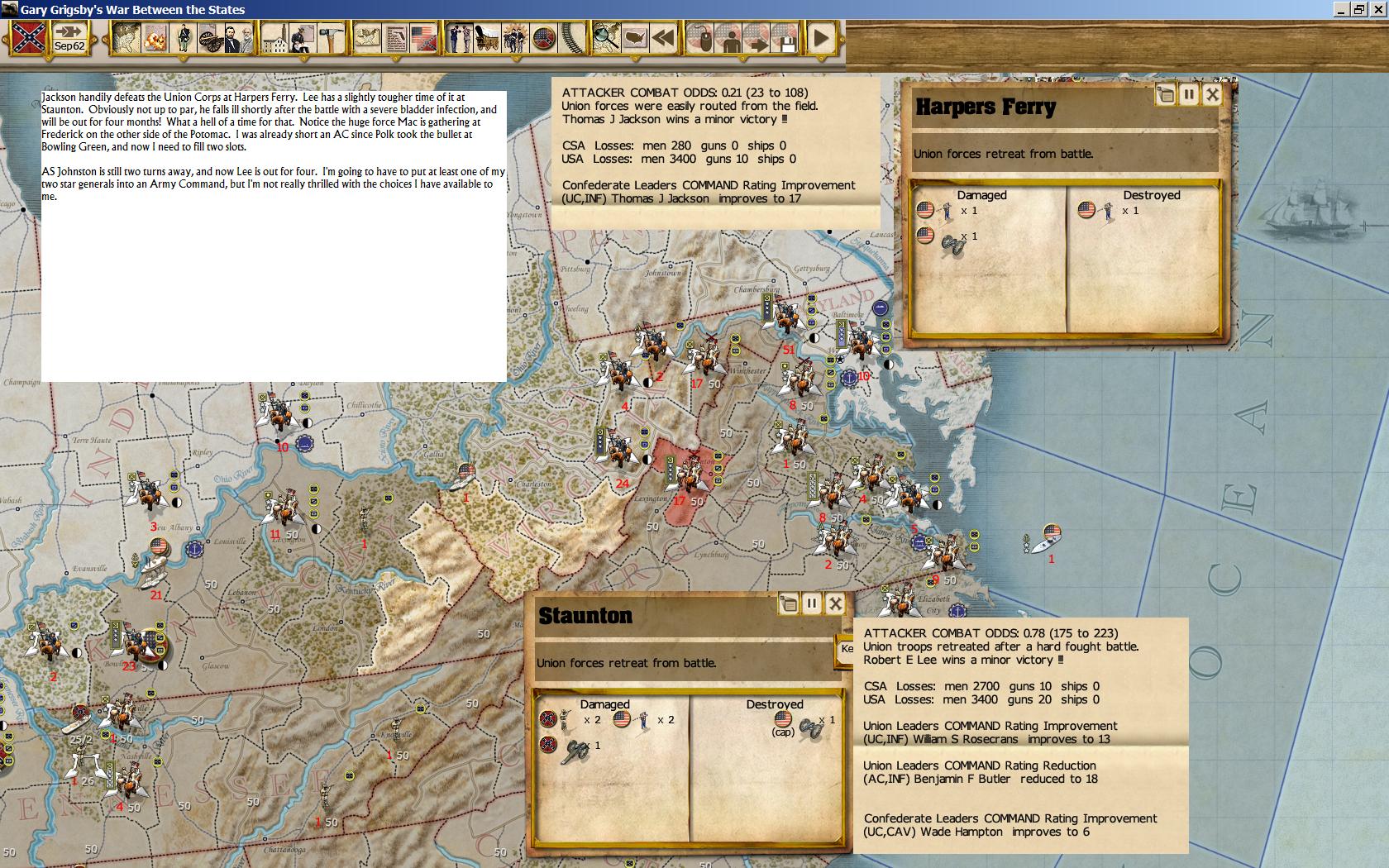Viewport: 1389px width, 868px height.
Task: Select the cavalry stack marked 24
Action: [618, 451]
